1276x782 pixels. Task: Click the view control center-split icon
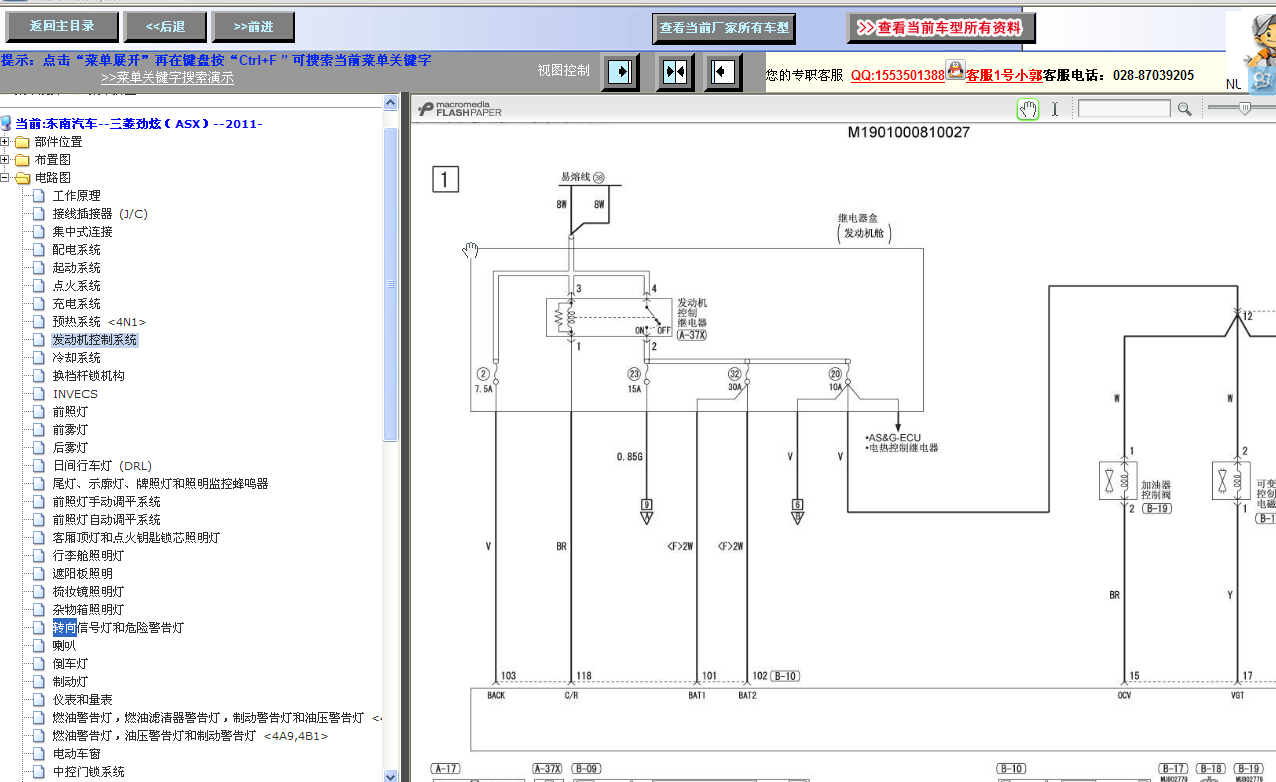tap(675, 72)
